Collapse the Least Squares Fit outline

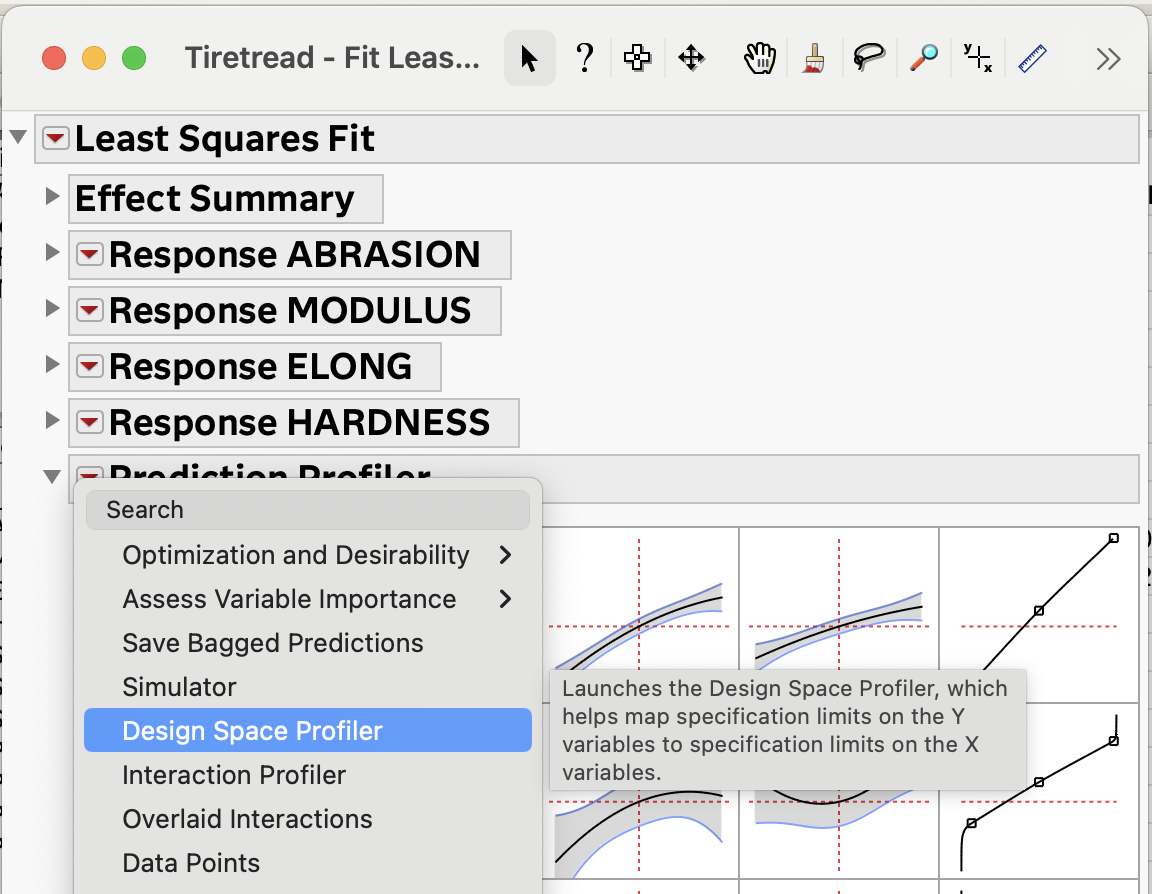tap(18, 137)
